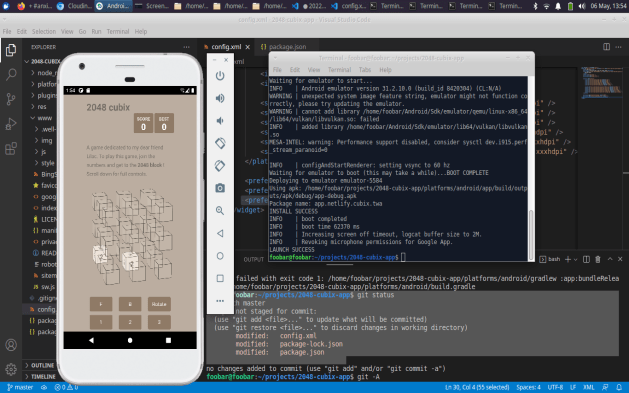Open the Tabs menu in Terminal window
This screenshot has height=393, width=629.
[x=365, y=70]
